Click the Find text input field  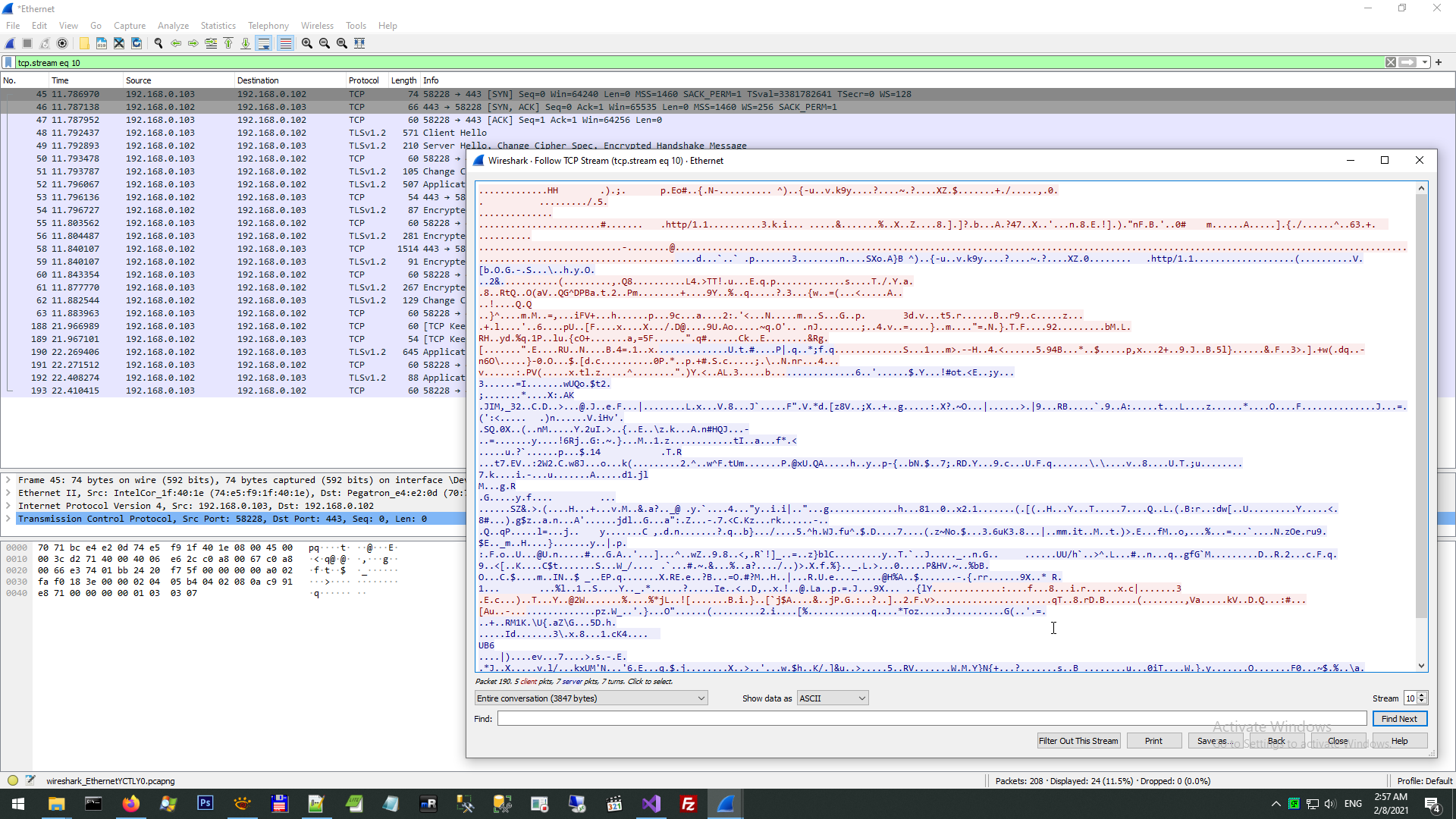931,719
